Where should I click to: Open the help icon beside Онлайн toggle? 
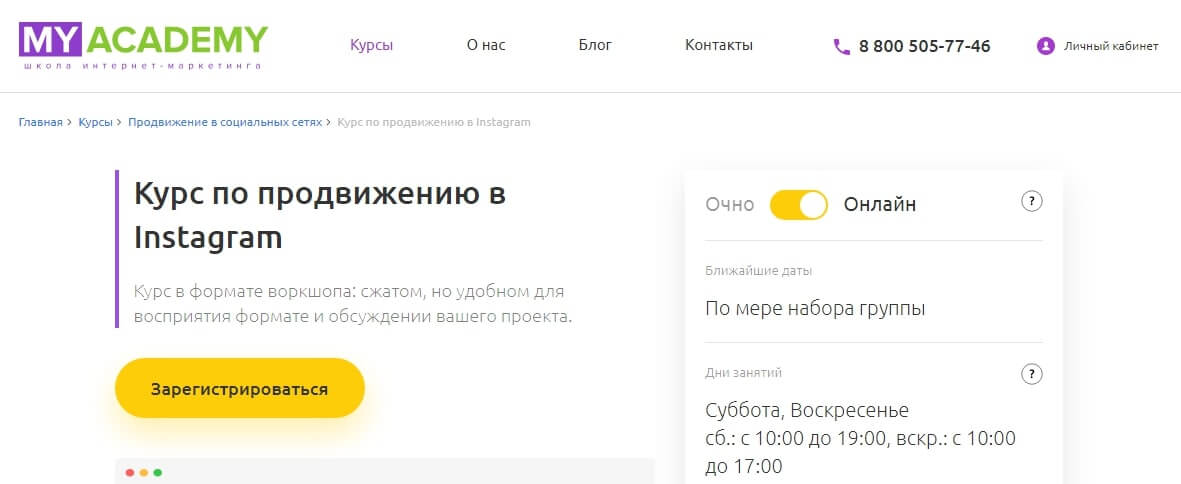(x=1032, y=202)
